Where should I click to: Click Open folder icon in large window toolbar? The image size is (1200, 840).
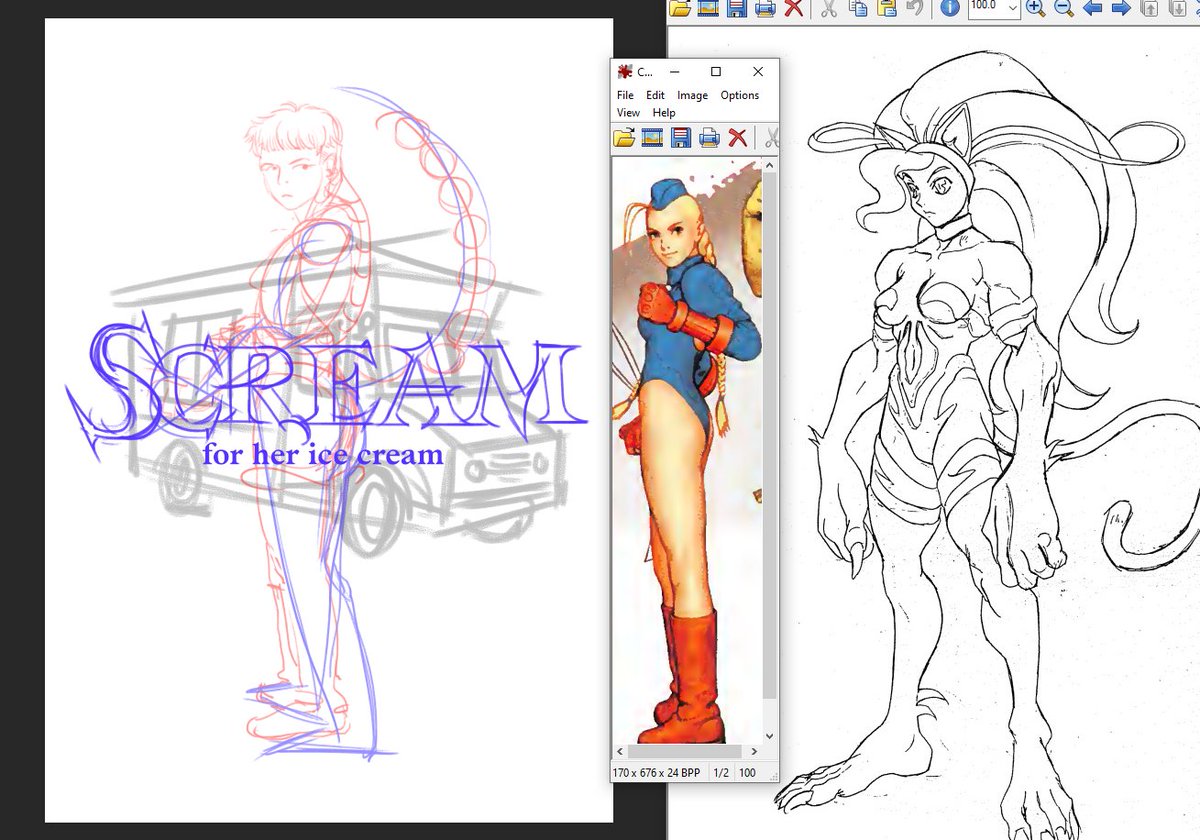point(680,7)
